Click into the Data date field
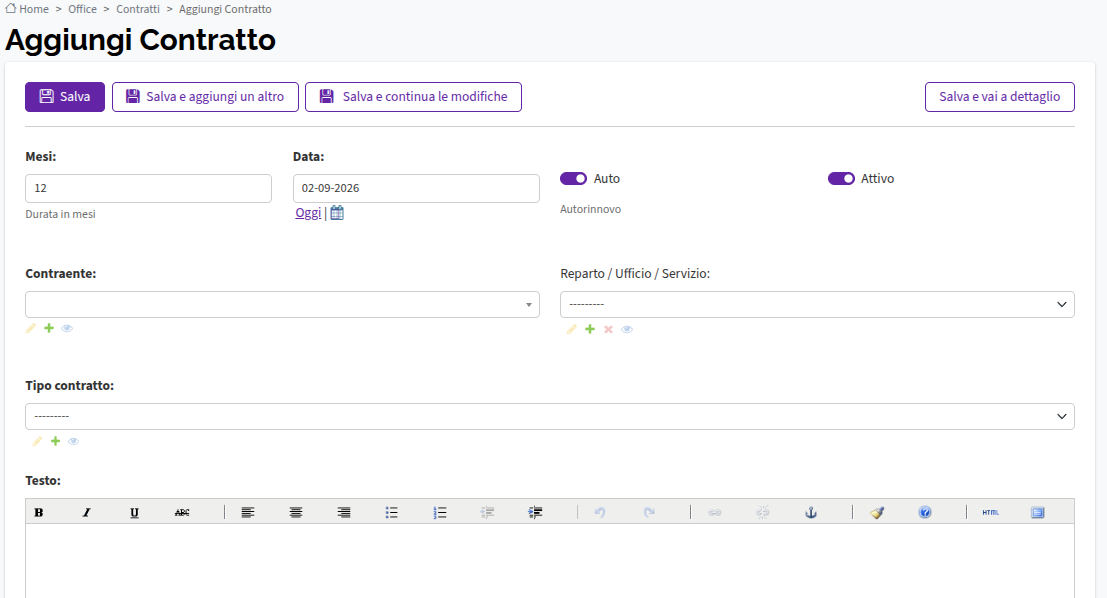The width and height of the screenshot is (1107, 598). pyautogui.click(x=417, y=189)
